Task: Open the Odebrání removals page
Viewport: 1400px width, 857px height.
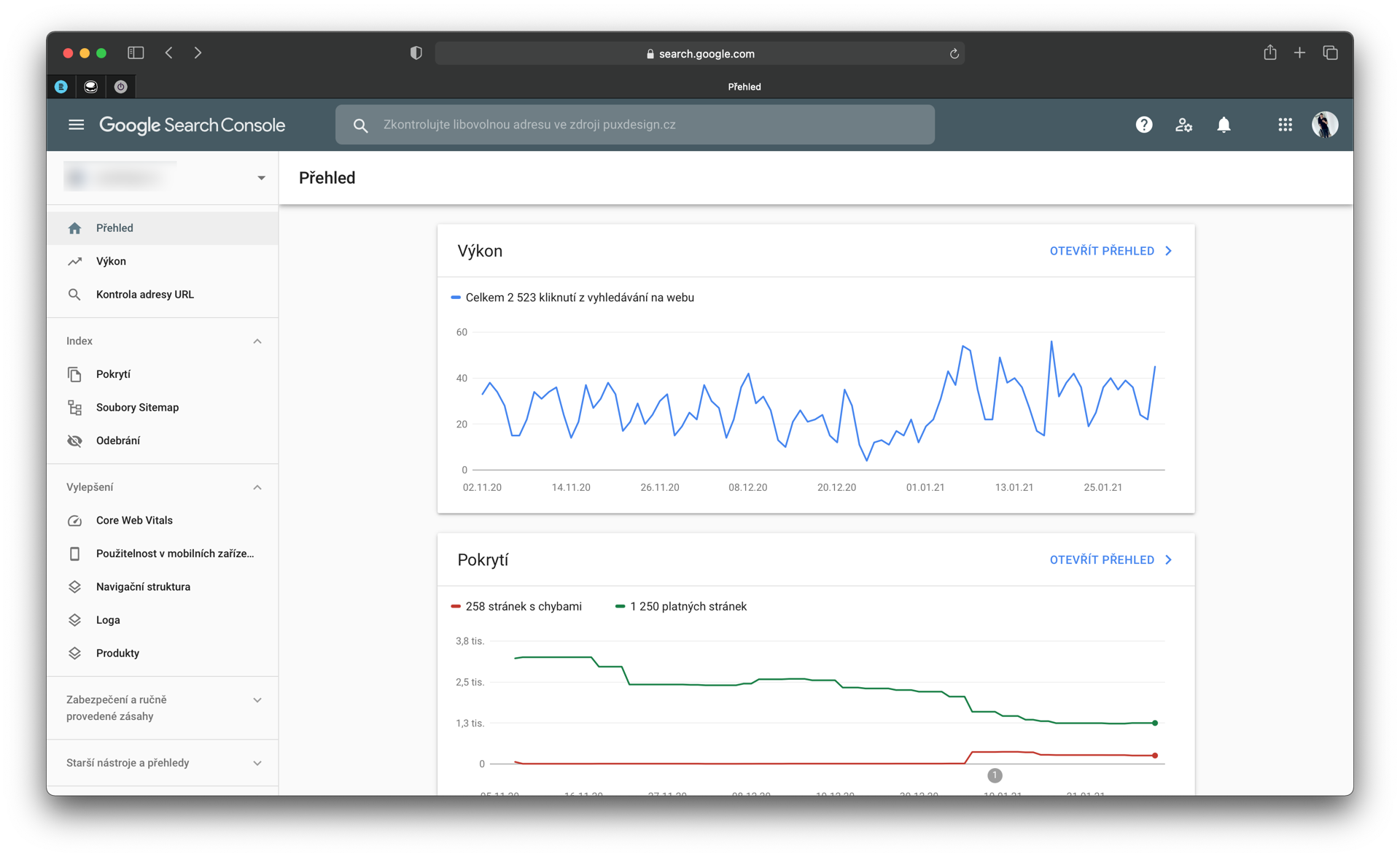Action: (118, 441)
